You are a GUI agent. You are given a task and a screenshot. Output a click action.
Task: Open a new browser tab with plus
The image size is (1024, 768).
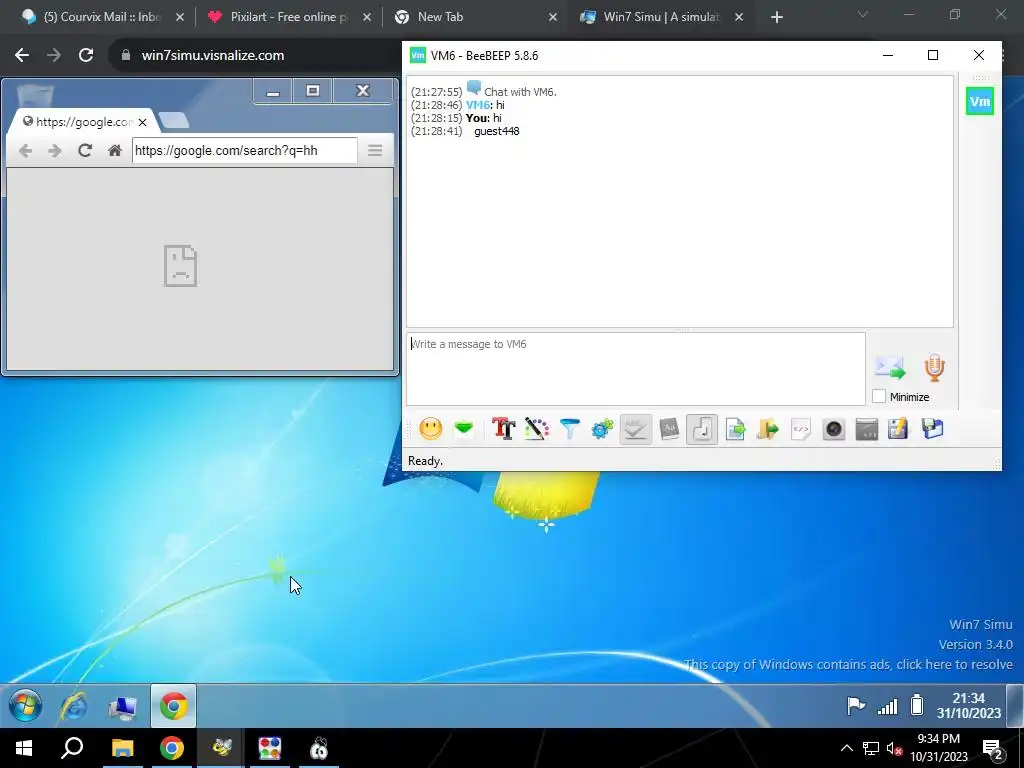[x=776, y=17]
